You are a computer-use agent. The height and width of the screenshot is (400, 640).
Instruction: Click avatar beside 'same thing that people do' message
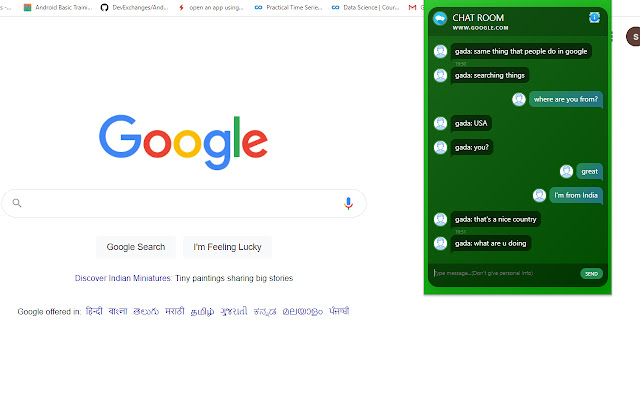[440, 51]
